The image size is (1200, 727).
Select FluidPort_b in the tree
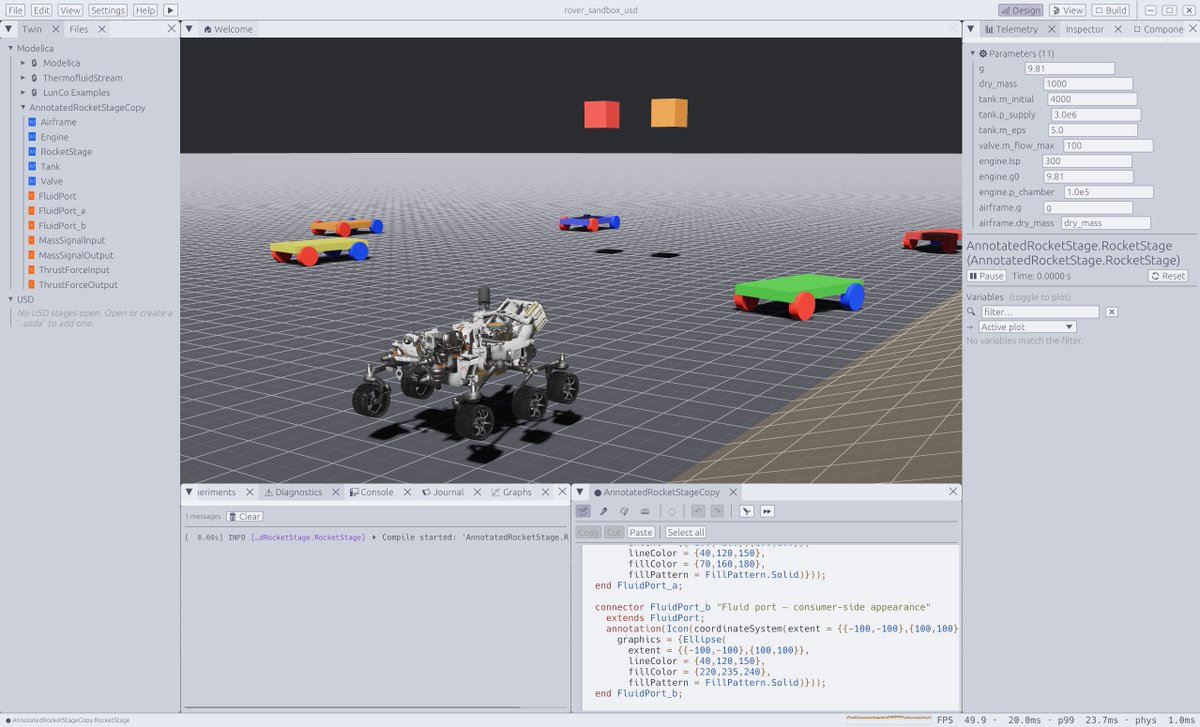(x=63, y=226)
